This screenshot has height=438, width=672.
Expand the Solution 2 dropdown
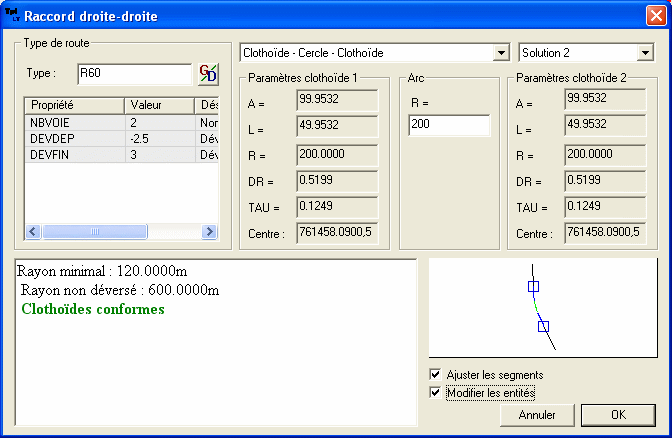pos(645,52)
